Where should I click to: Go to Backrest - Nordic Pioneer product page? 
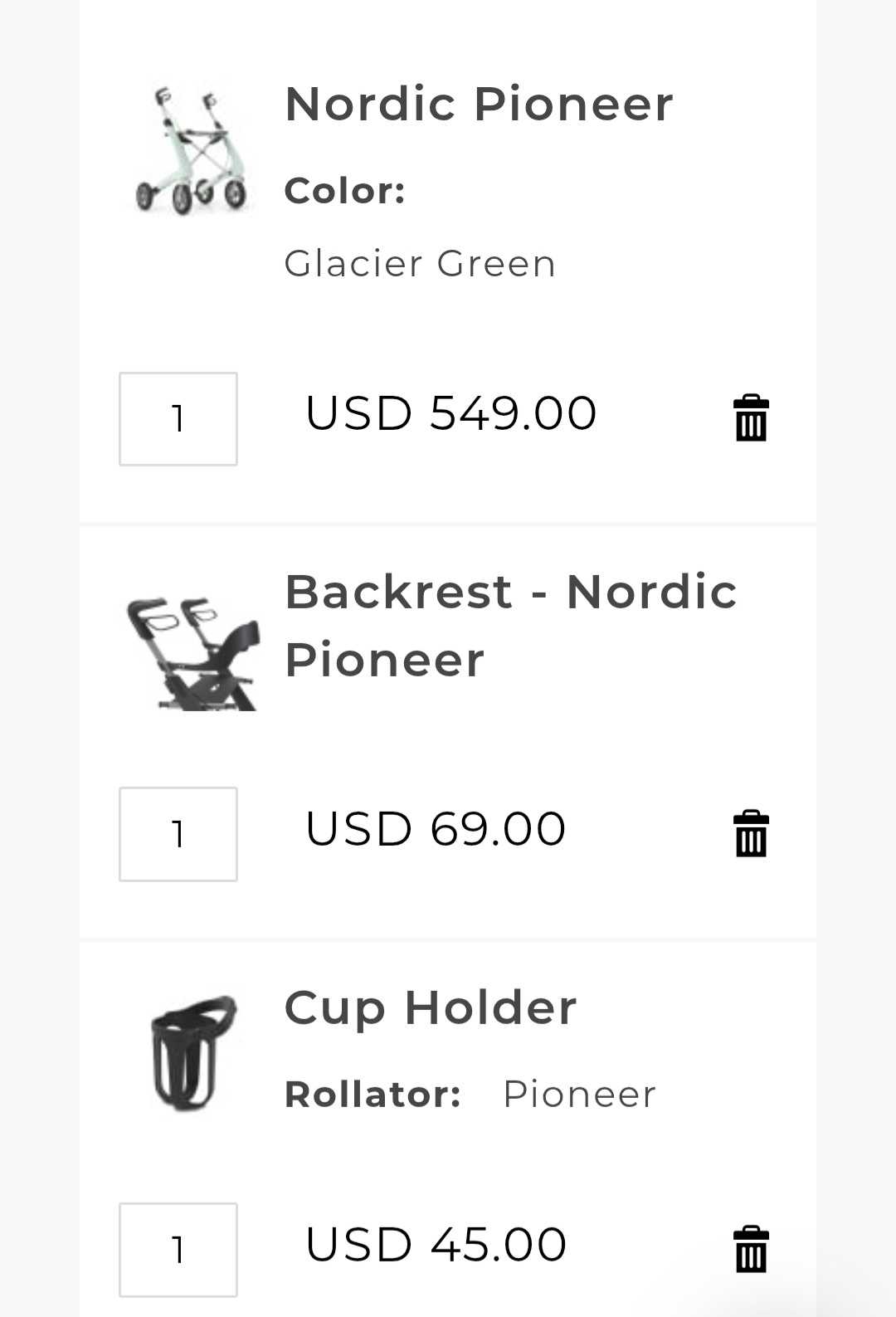510,626
